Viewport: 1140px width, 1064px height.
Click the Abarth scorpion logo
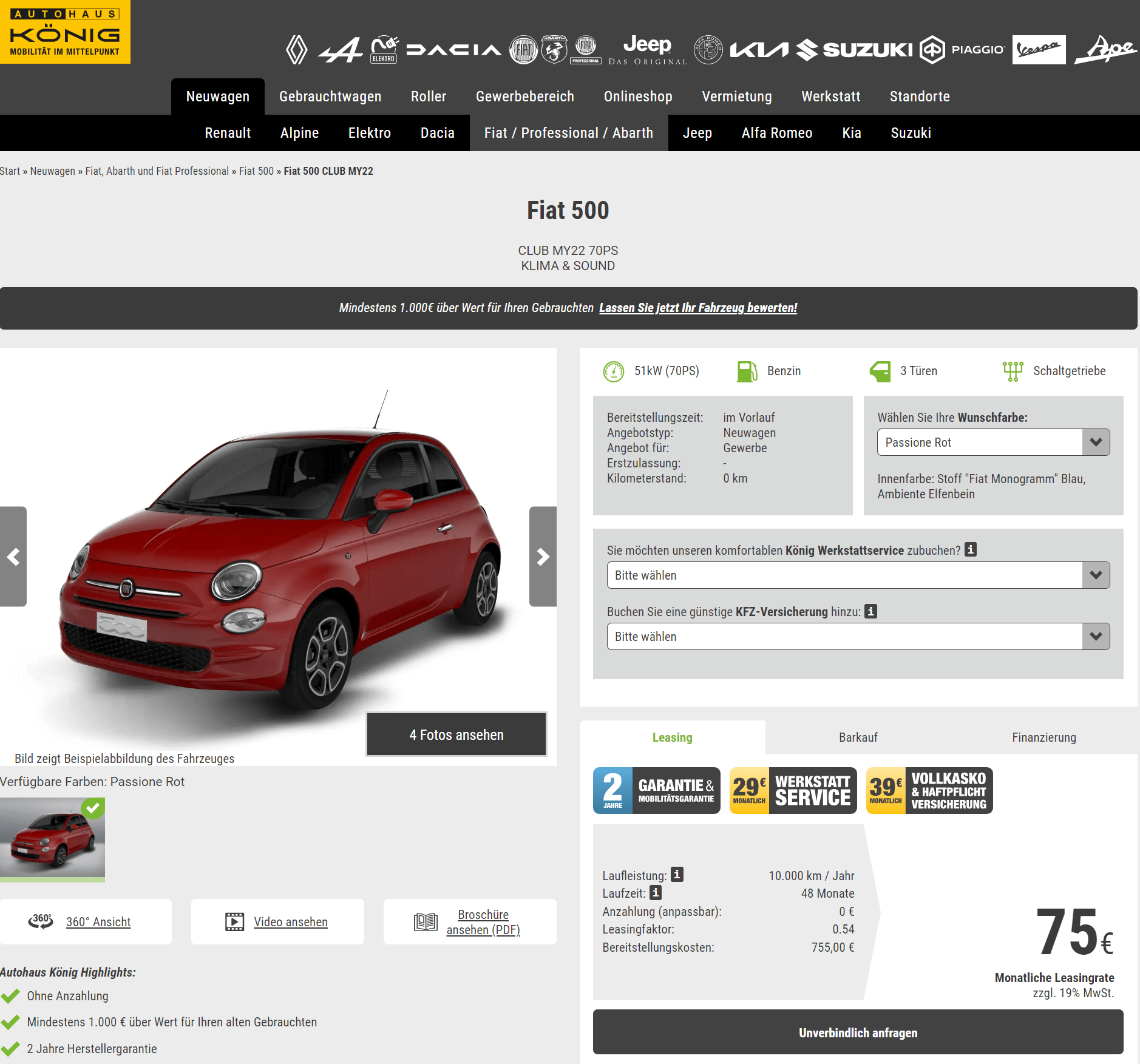tap(554, 49)
